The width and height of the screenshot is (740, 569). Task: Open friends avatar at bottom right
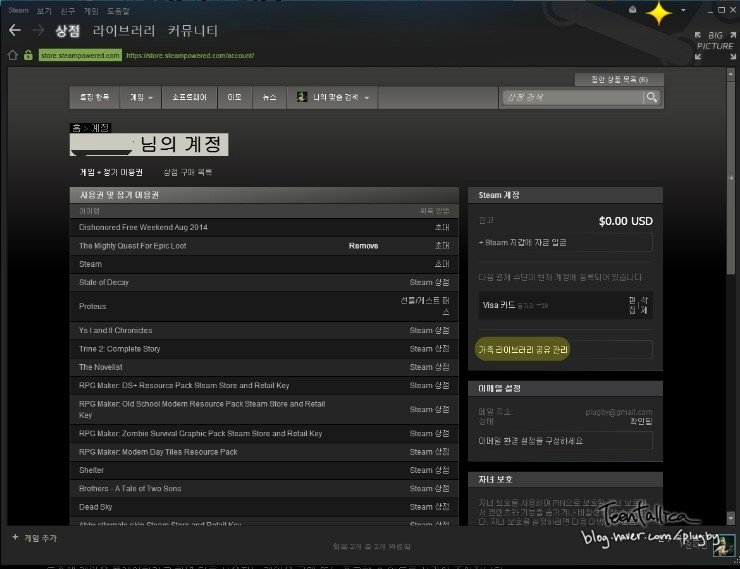point(723,546)
